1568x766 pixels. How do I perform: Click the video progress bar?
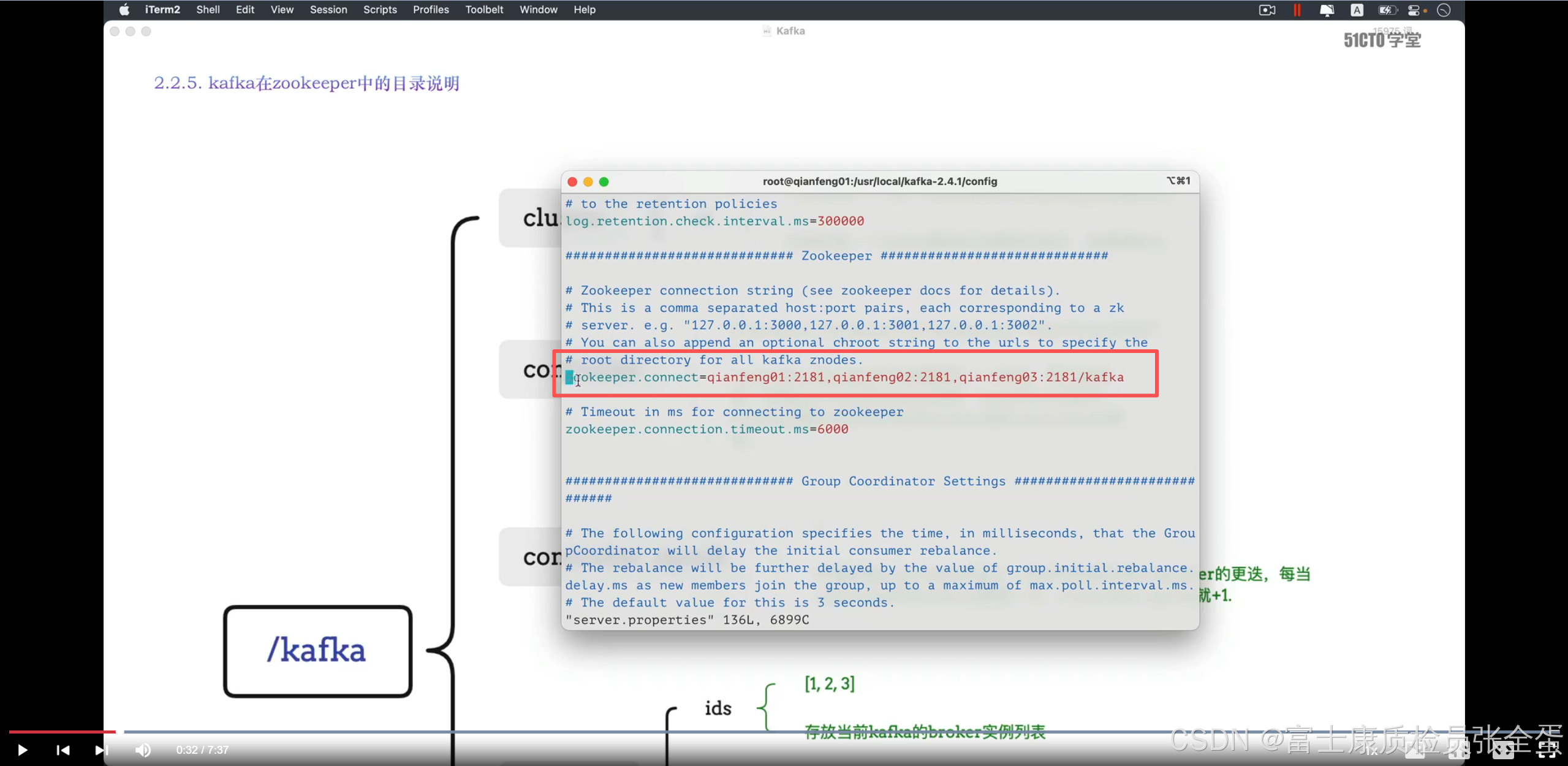613,732
